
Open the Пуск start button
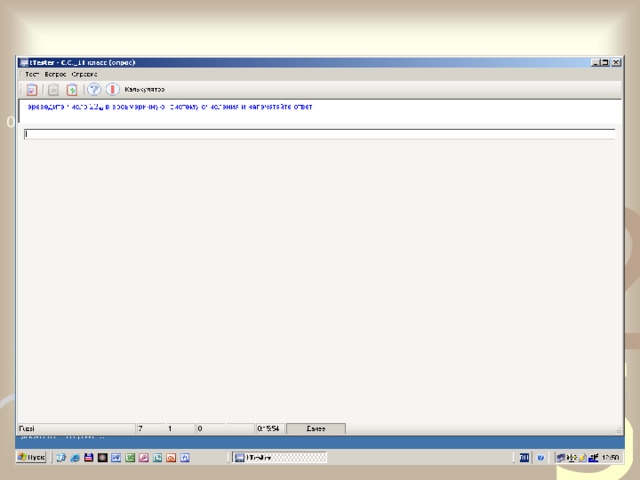click(31, 457)
